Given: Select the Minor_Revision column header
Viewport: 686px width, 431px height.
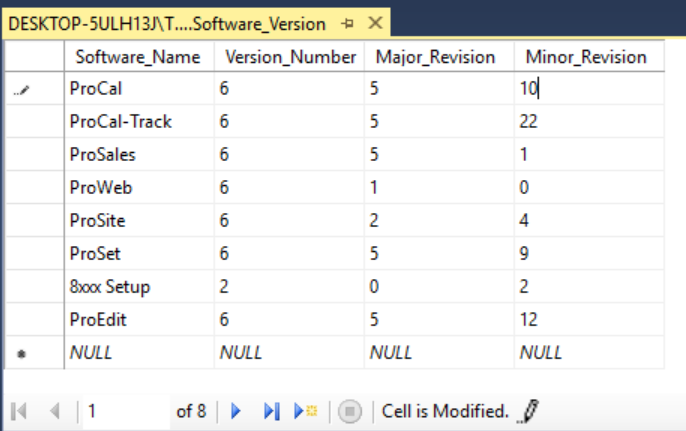Looking at the screenshot, I should 589,57.
